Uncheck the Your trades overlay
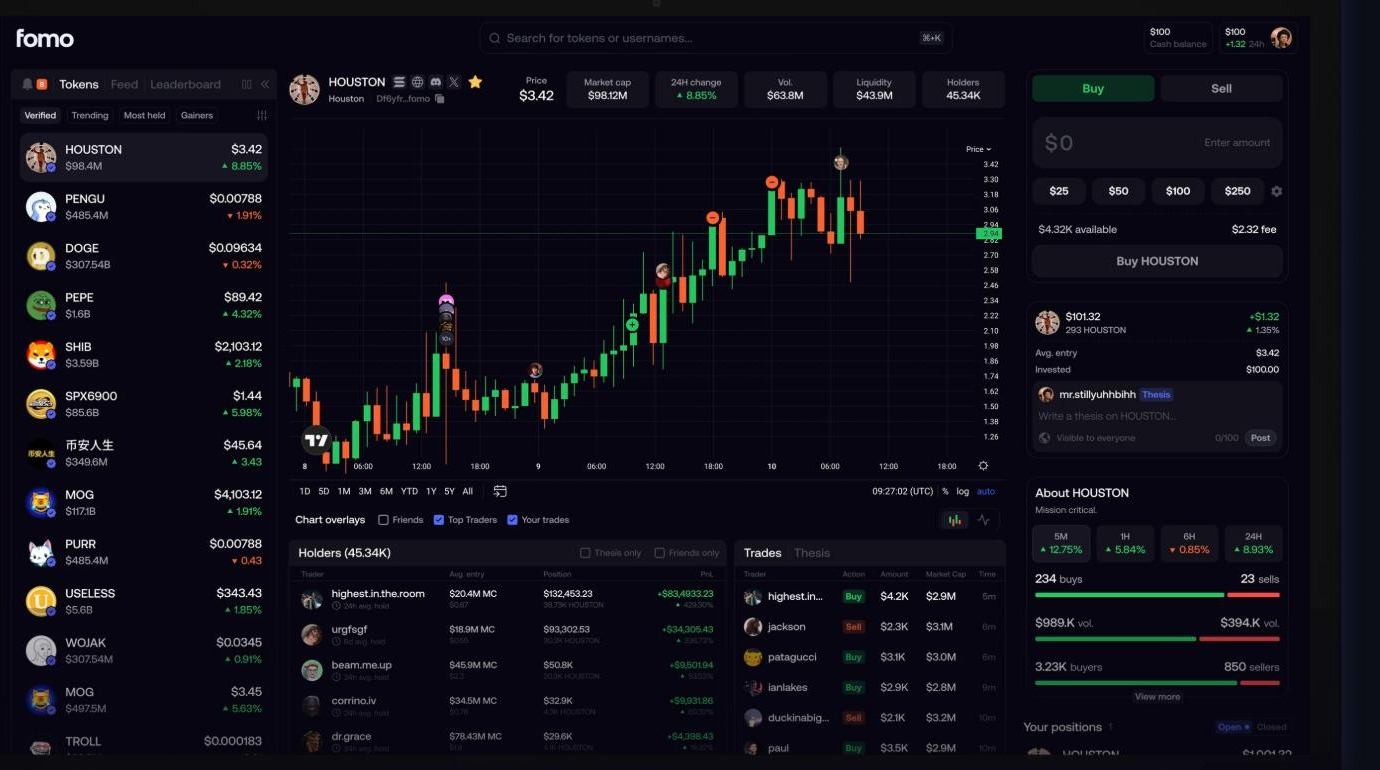1380x770 pixels. [512, 520]
